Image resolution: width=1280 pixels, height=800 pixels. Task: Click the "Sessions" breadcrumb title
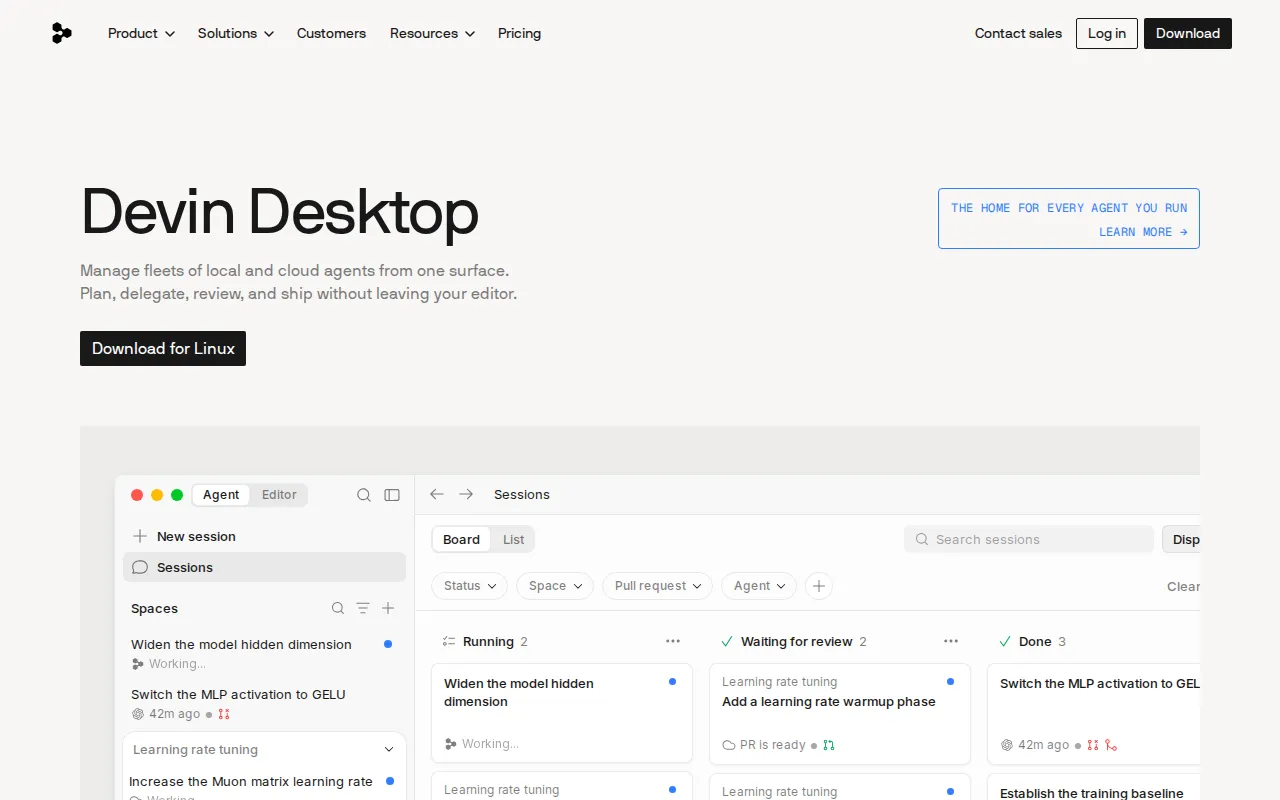pos(522,494)
